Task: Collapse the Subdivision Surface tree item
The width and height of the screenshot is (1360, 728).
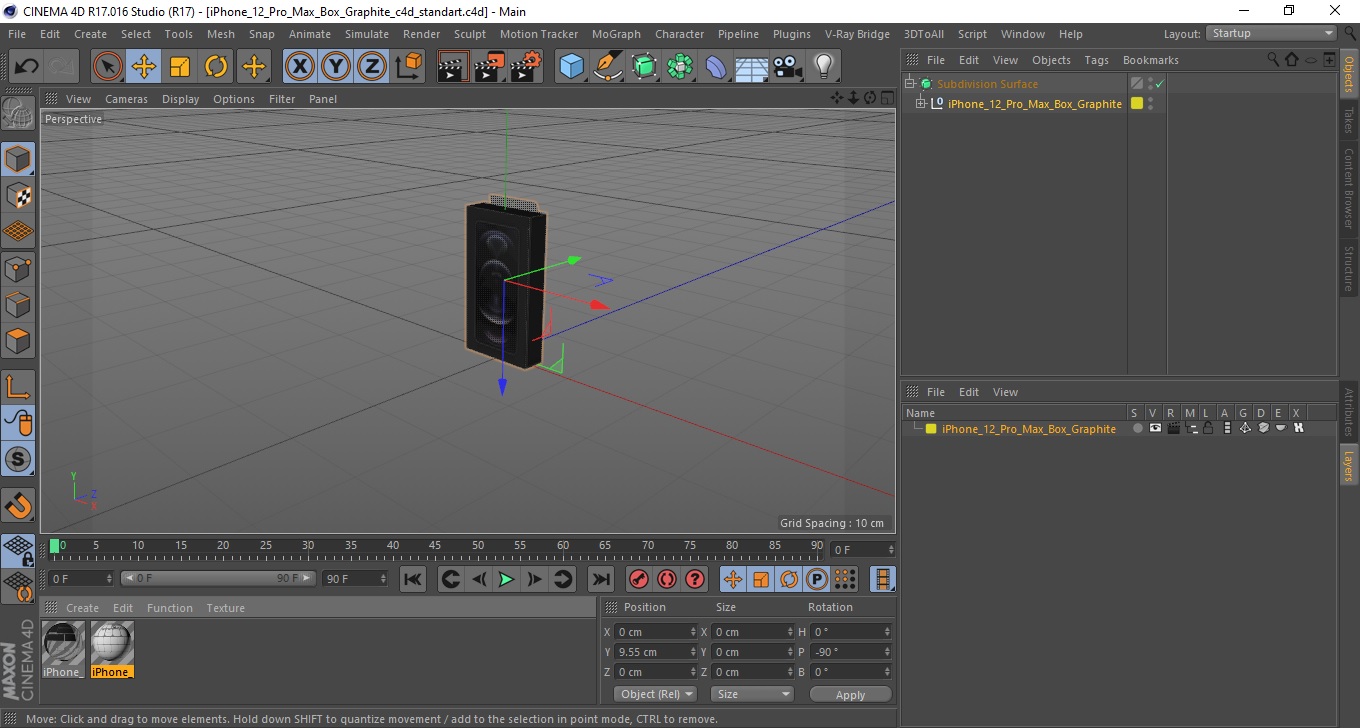Action: (x=910, y=84)
